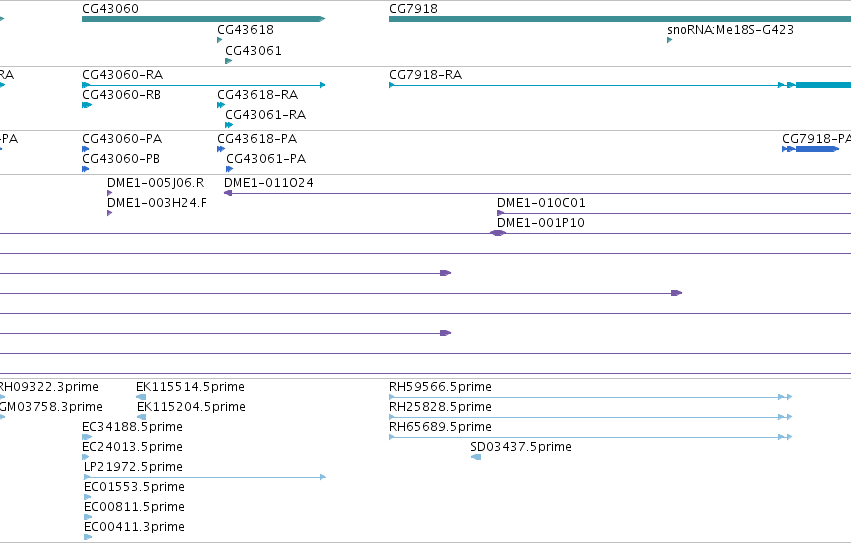Select the CG43060-PA protein label
The width and height of the screenshot is (851, 543).
coord(122,138)
